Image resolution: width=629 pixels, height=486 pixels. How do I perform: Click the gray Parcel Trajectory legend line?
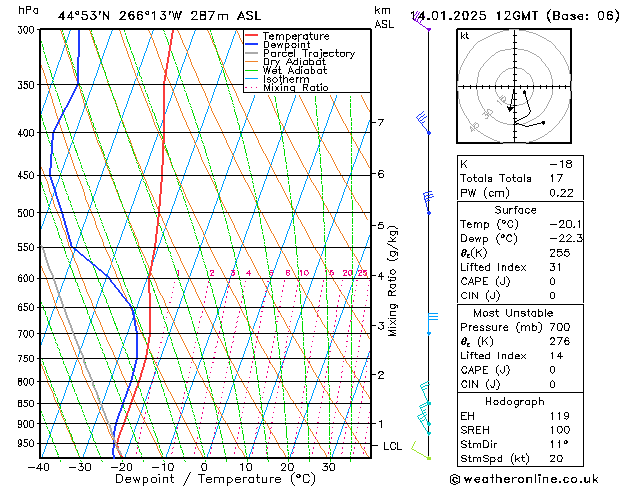(252, 53)
